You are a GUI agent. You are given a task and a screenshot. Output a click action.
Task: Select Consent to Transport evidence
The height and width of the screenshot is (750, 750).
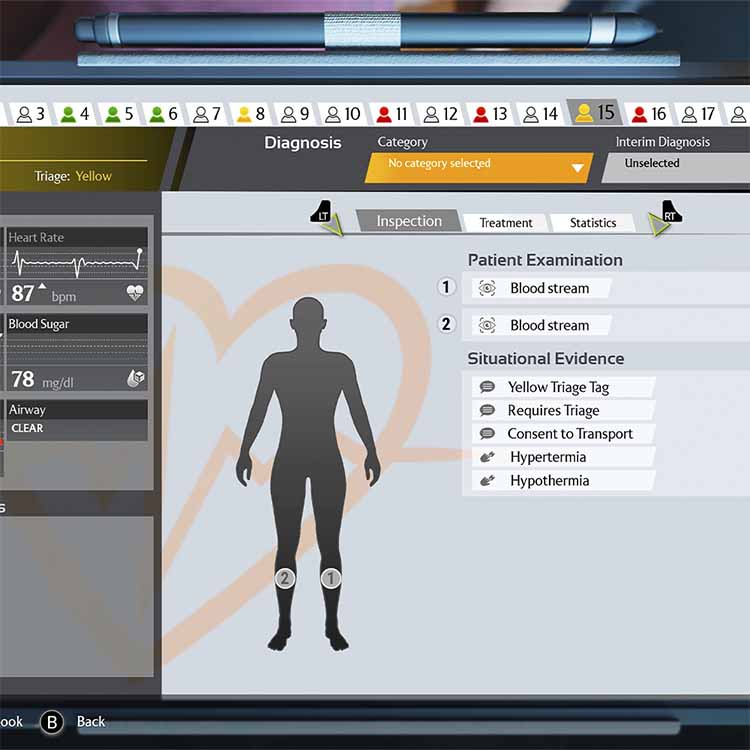563,434
